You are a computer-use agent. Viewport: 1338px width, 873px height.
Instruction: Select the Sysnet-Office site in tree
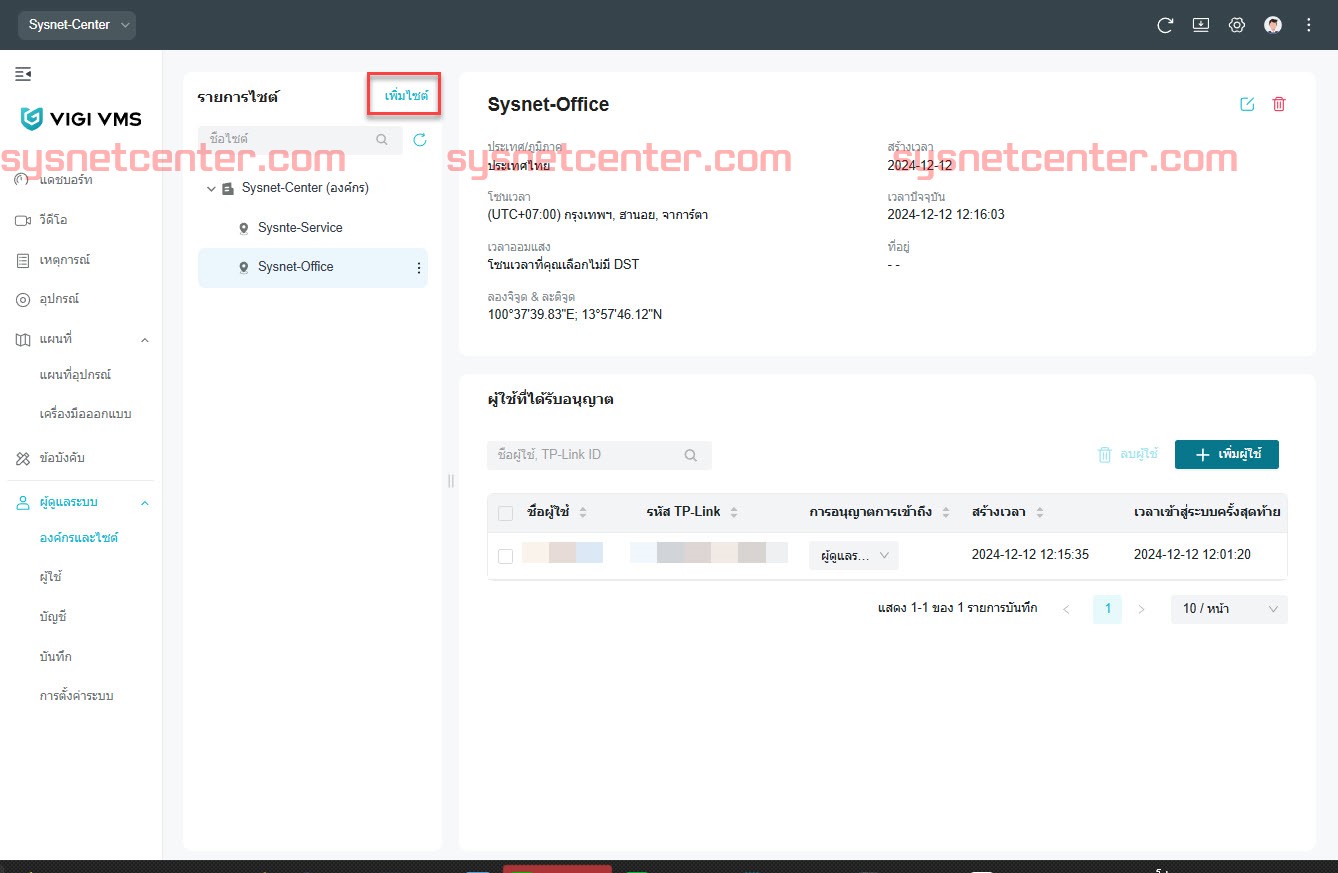313,268
